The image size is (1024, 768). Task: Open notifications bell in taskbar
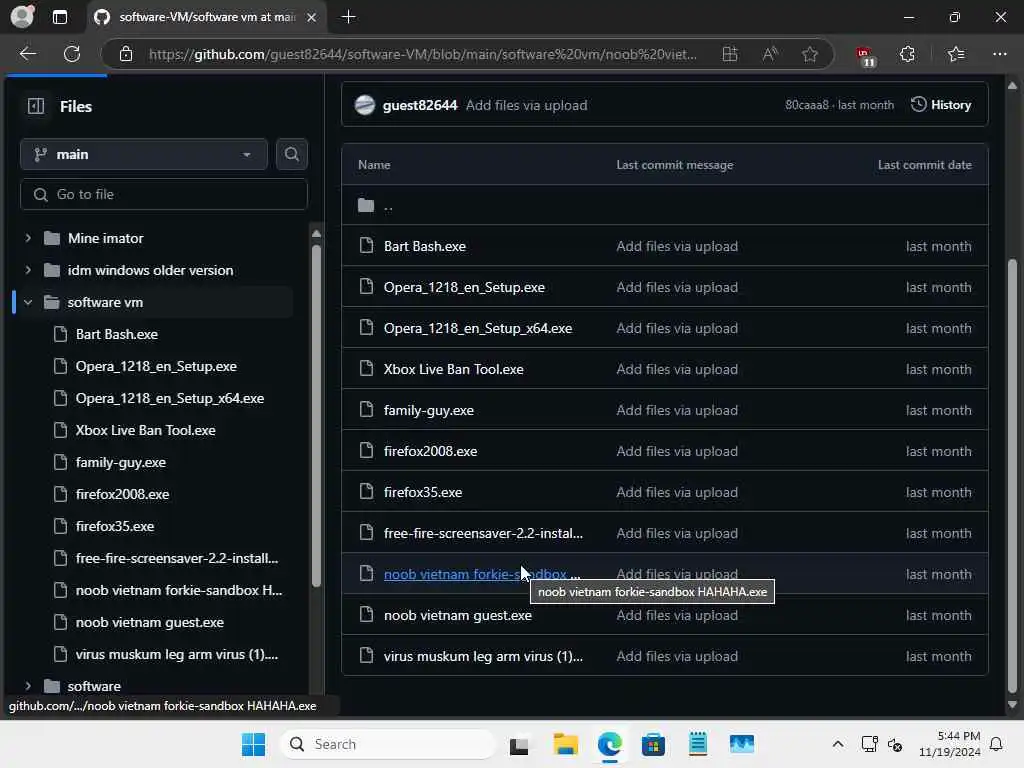pyautogui.click(x=996, y=744)
